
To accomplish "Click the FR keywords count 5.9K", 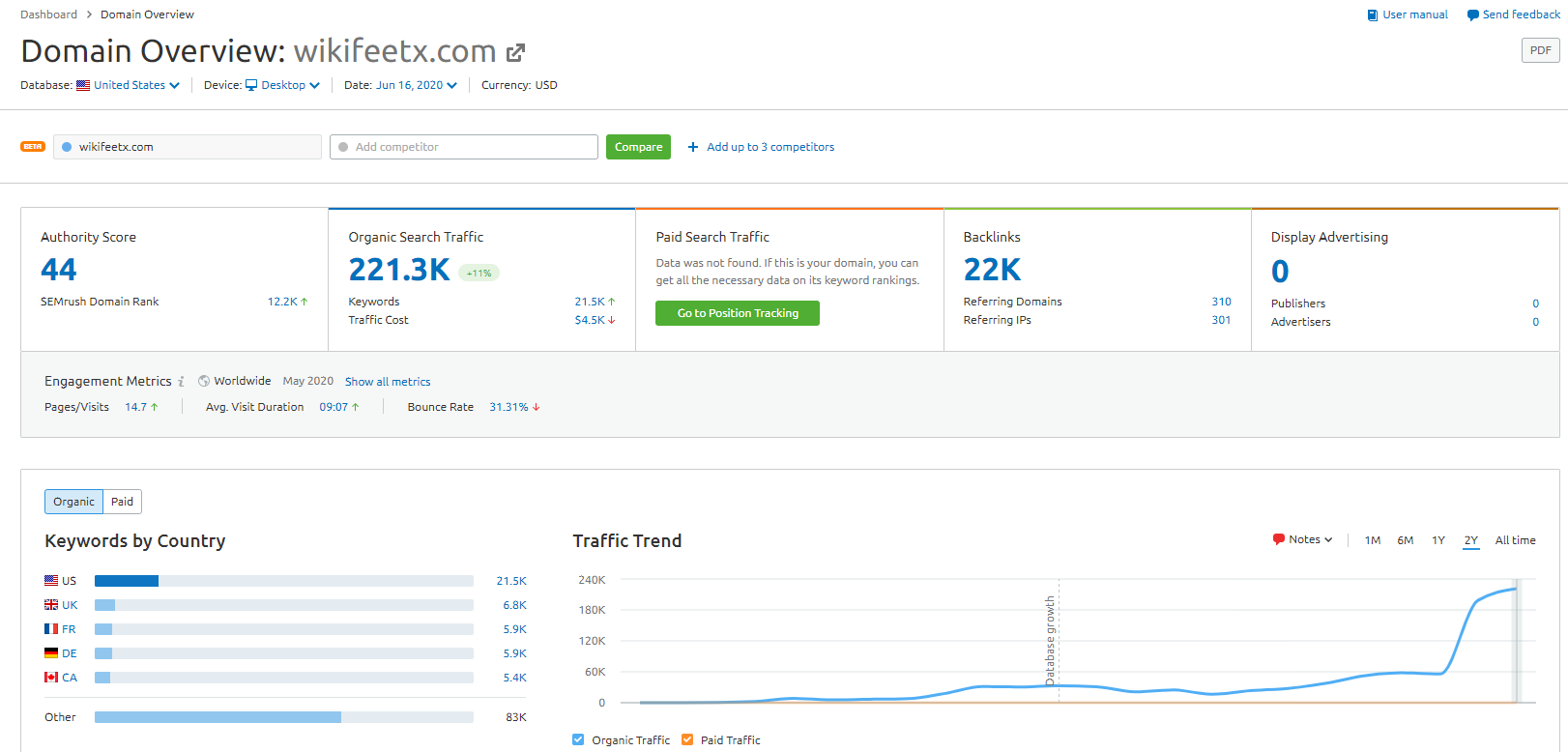I will coord(514,629).
